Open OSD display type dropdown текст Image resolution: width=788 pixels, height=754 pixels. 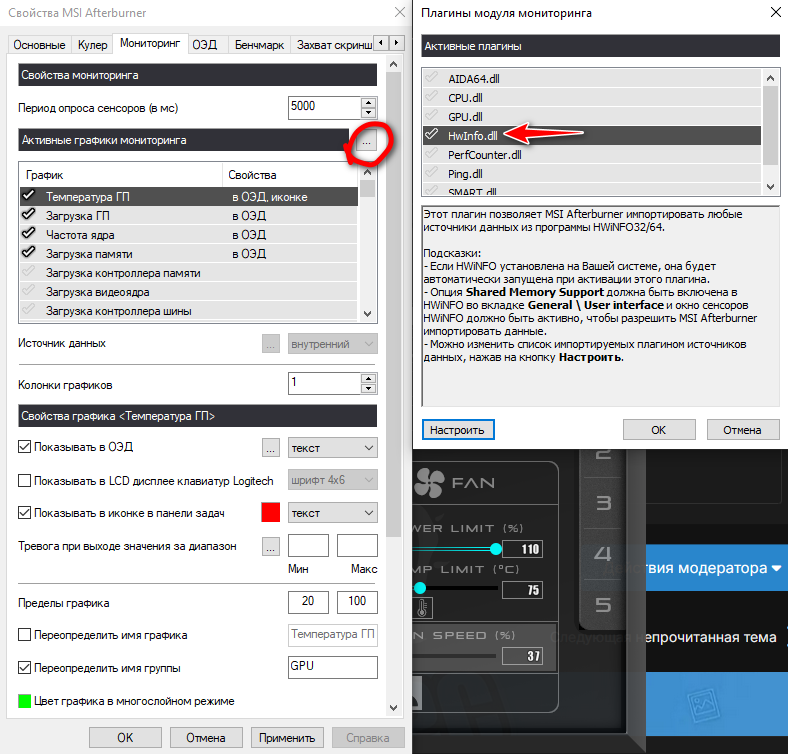[333, 448]
